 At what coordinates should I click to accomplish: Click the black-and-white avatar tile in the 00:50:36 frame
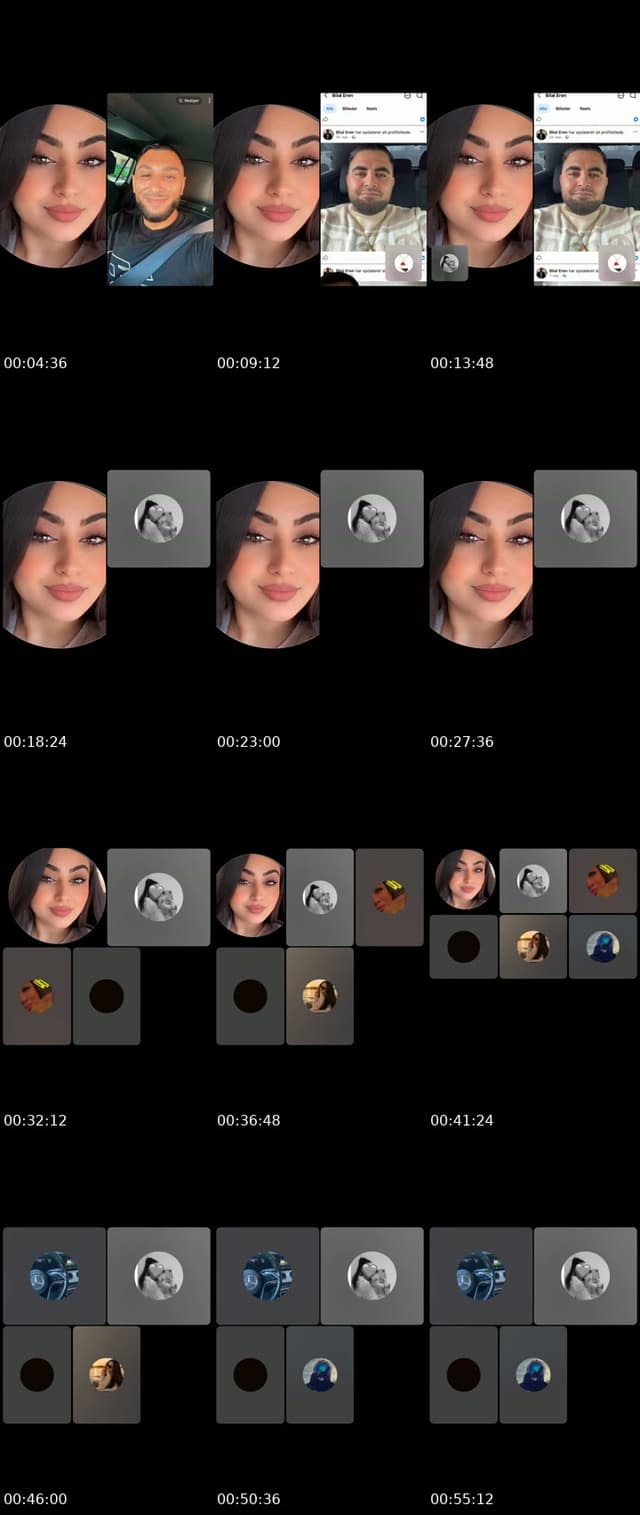[372, 1276]
